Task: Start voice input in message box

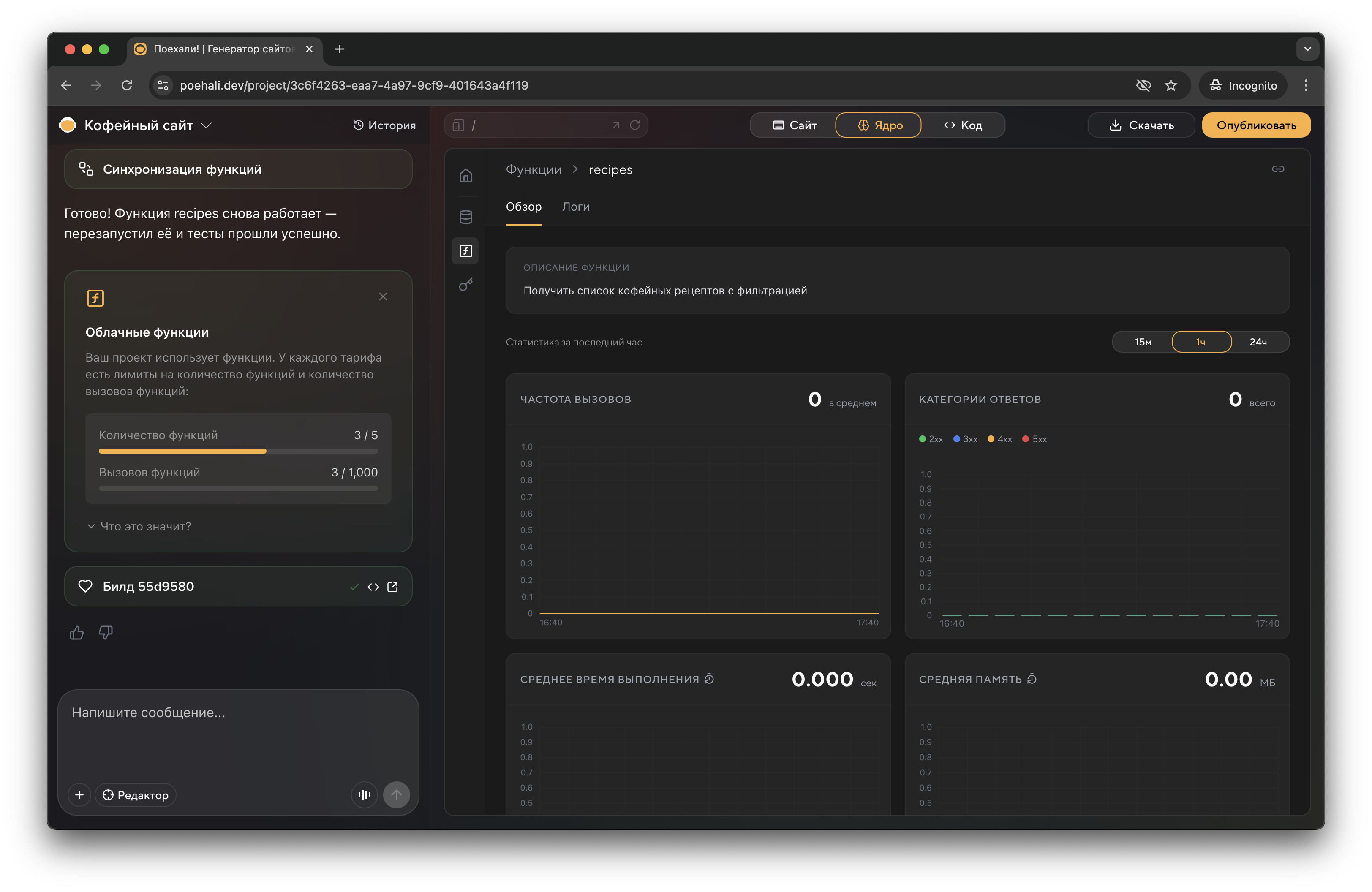Action: (x=364, y=794)
